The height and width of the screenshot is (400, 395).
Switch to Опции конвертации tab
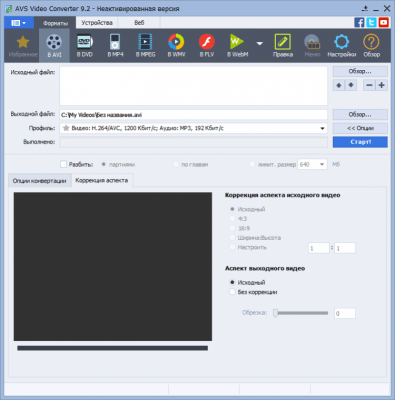[39, 181]
